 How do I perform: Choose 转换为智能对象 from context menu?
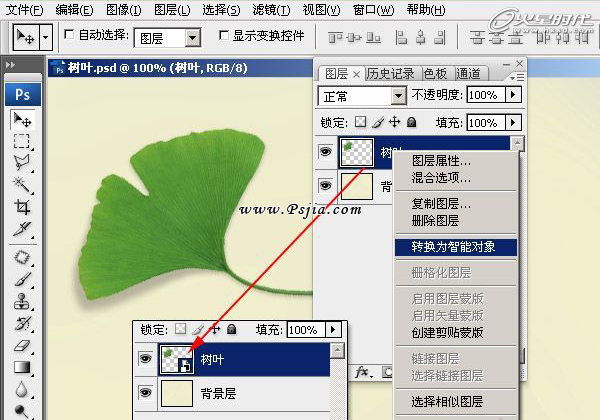pos(453,246)
